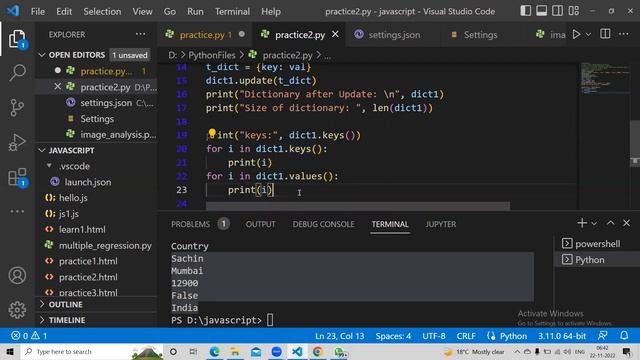Change end of line sequence CRLF
Viewport: 640px width, 360px height.
pos(466,336)
